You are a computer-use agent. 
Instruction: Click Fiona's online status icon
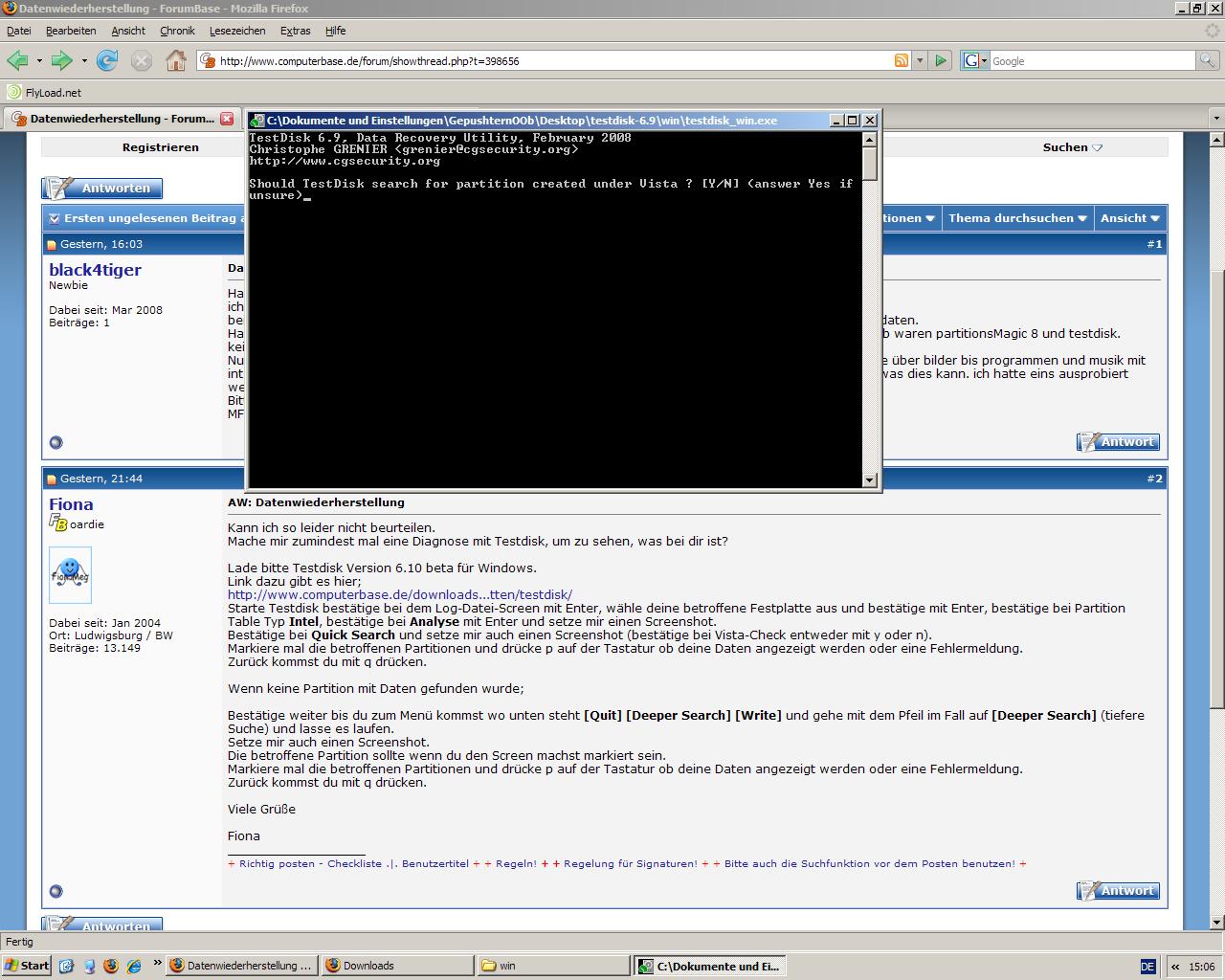[56, 891]
